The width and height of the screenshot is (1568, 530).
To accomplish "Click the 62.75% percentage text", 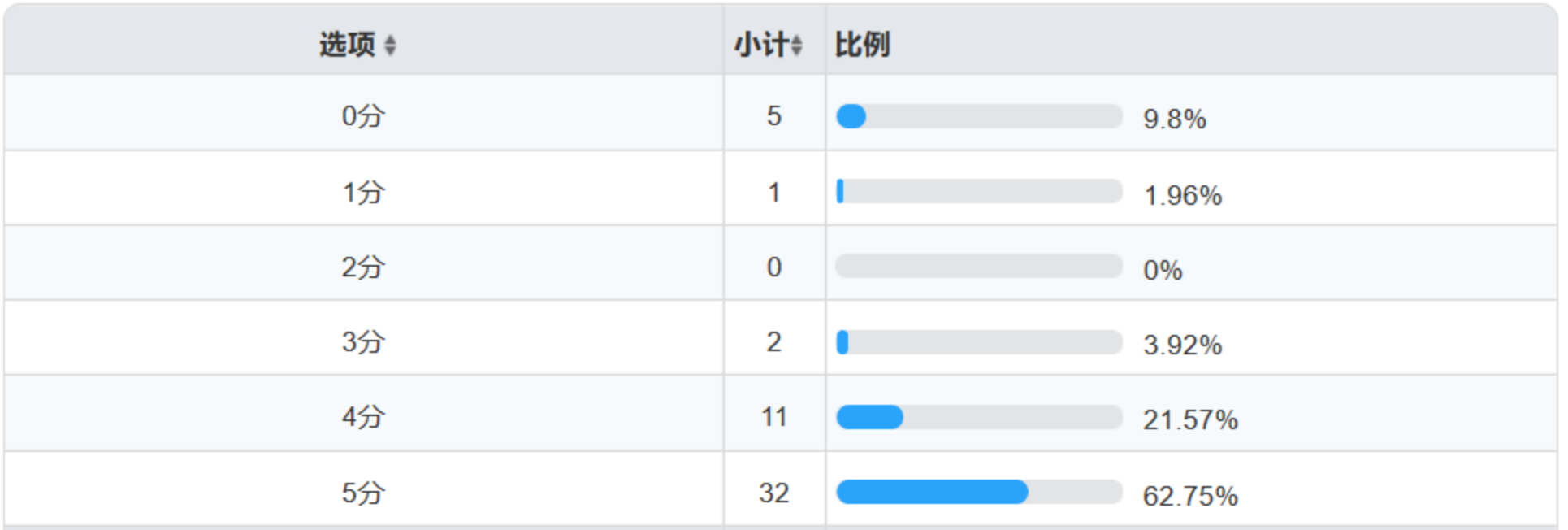I will pyautogui.click(x=1190, y=496).
